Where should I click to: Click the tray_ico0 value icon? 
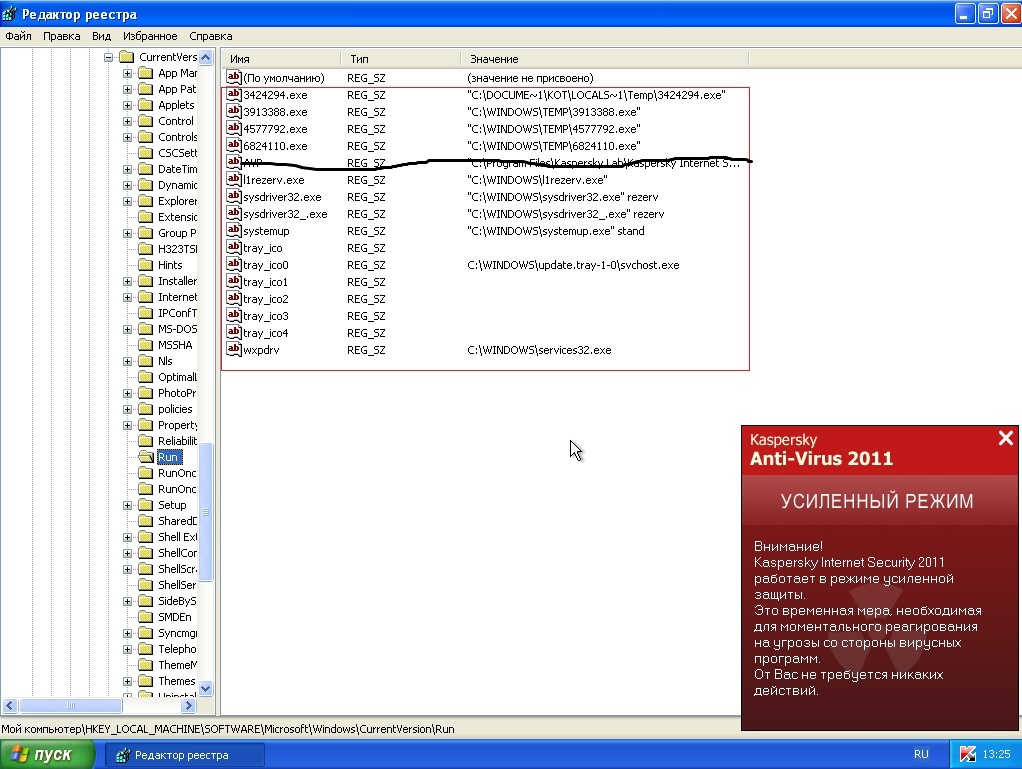point(234,265)
